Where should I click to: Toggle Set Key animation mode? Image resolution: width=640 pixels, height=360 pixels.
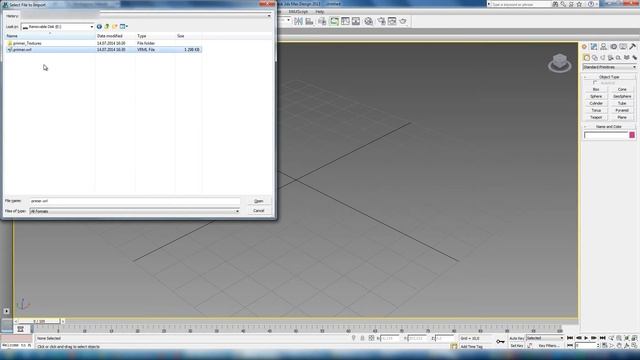click(516, 346)
